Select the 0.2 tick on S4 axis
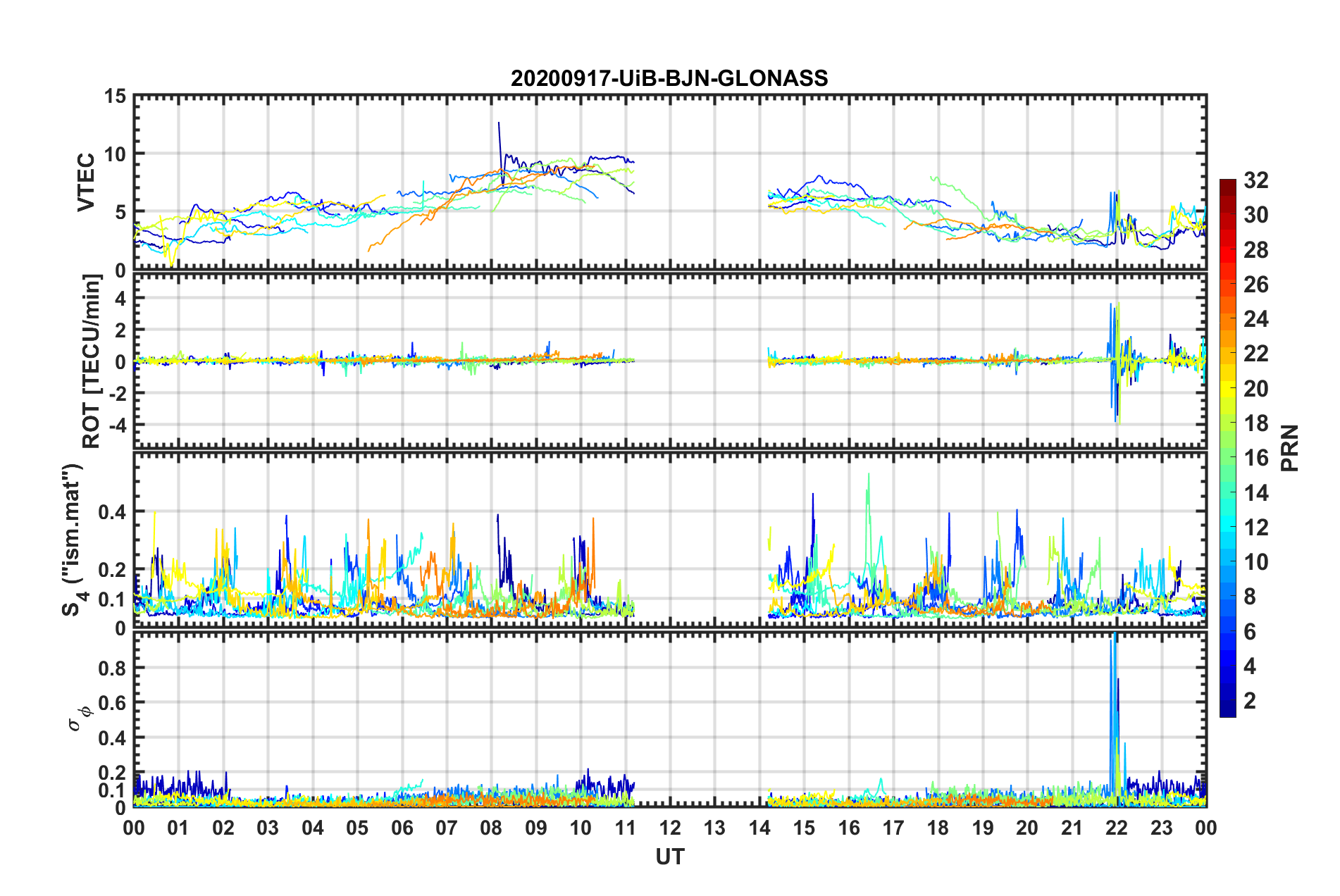Image resolution: width=1340 pixels, height=896 pixels. (x=113, y=570)
